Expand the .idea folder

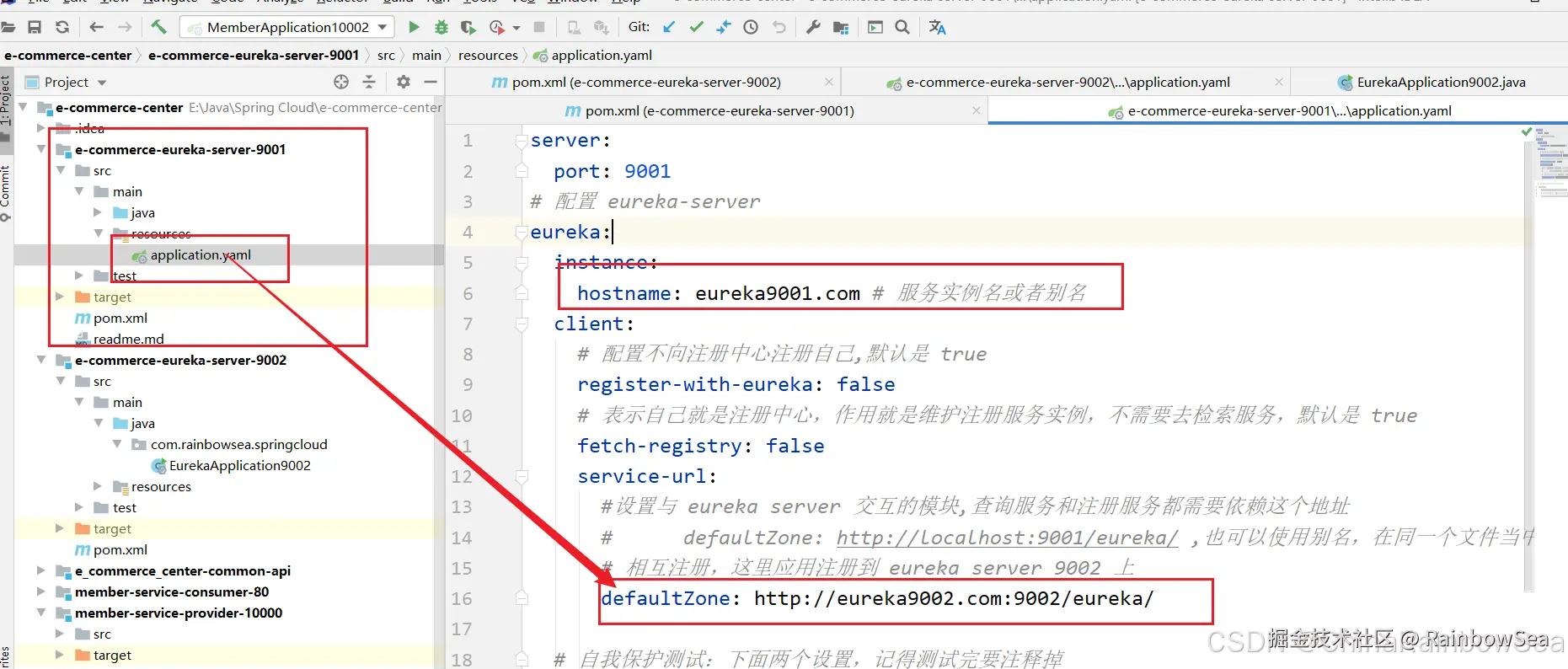(41, 128)
